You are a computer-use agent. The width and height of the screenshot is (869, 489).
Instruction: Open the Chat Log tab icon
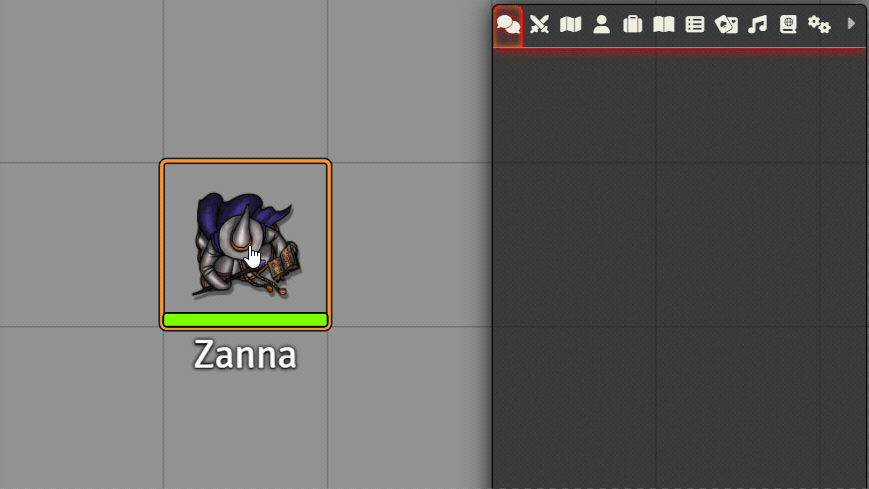(x=508, y=25)
